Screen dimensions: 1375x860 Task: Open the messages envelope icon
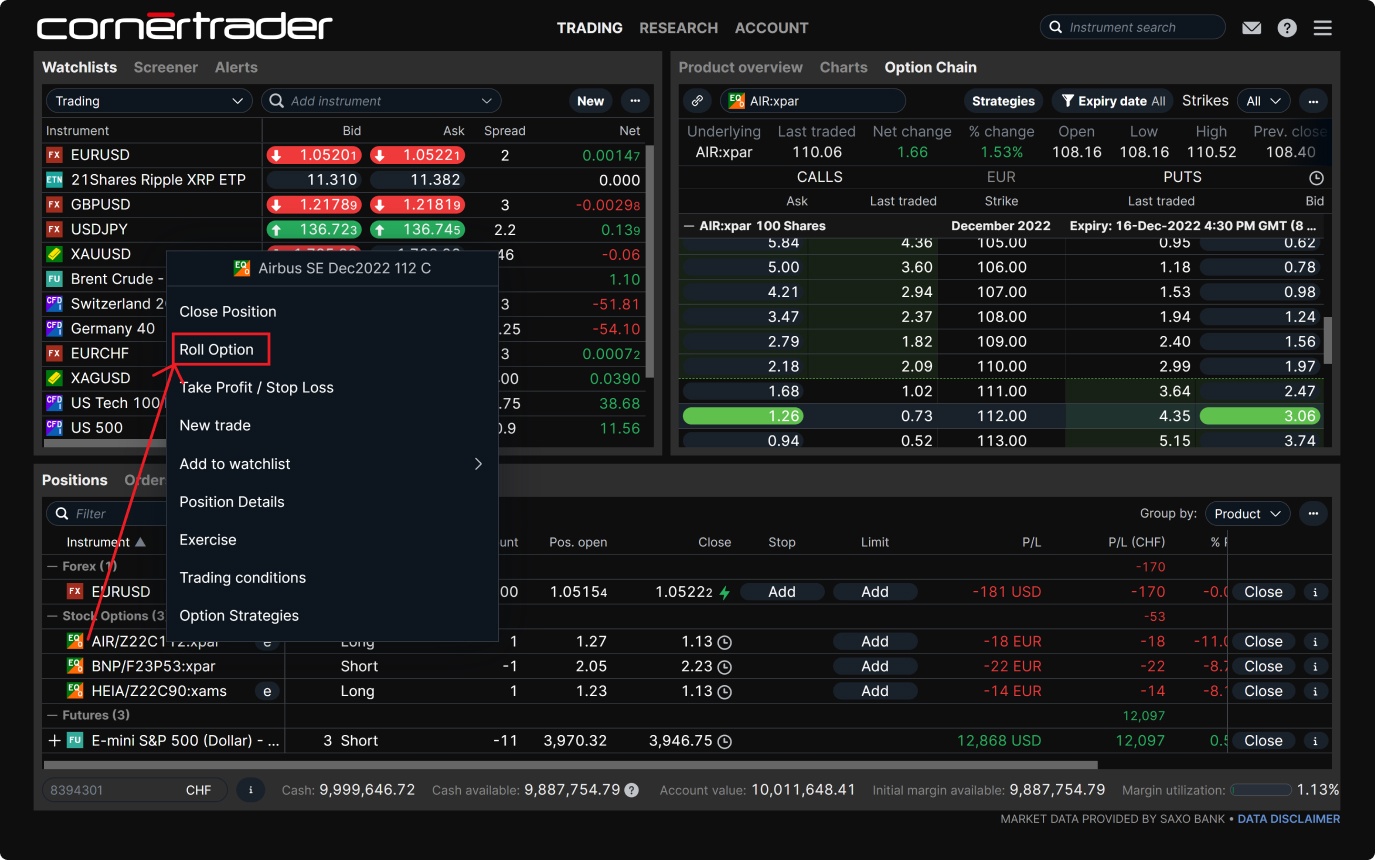[1252, 28]
